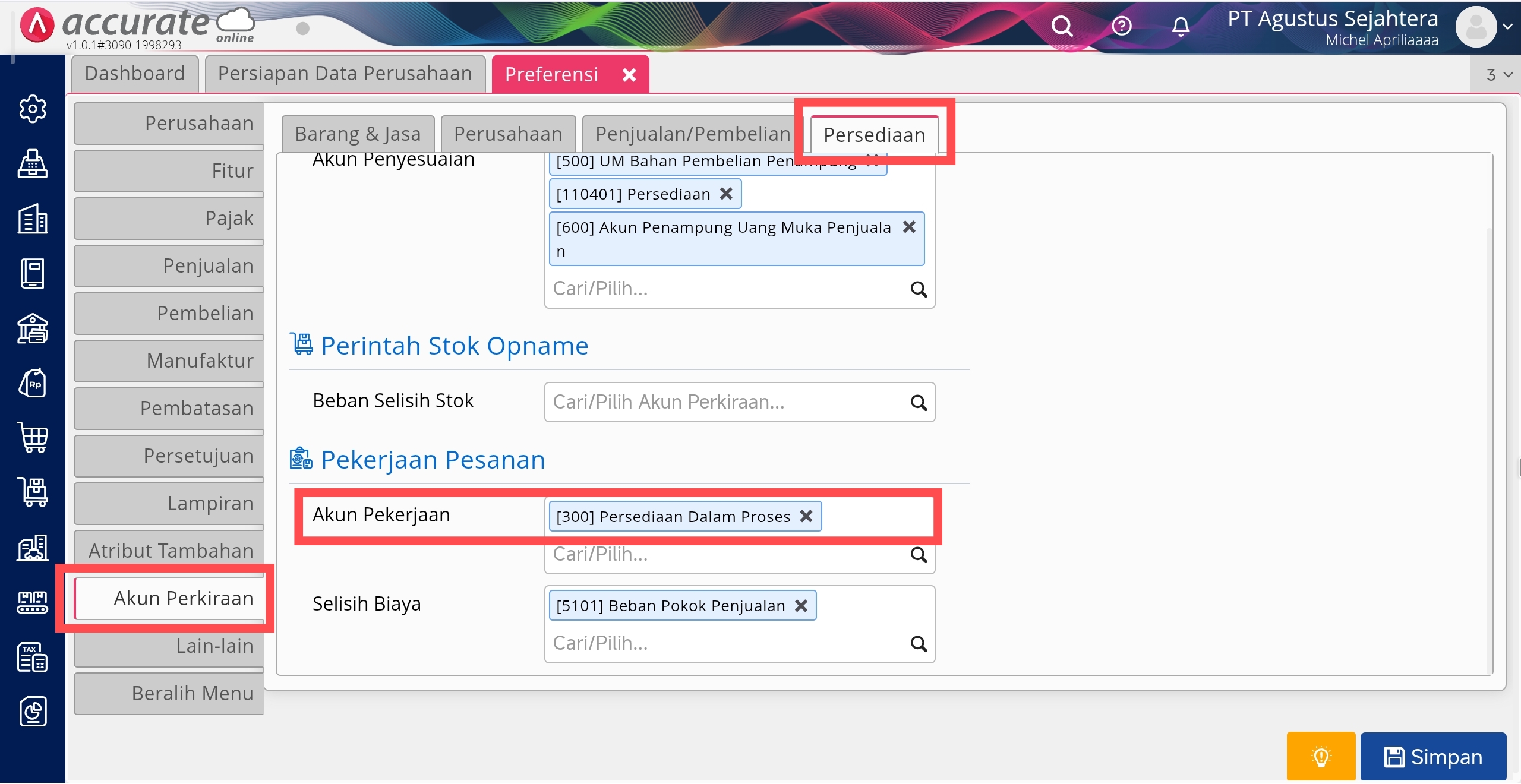Click the header search magnifier icon
The height and width of the screenshot is (784, 1521).
click(x=1062, y=26)
